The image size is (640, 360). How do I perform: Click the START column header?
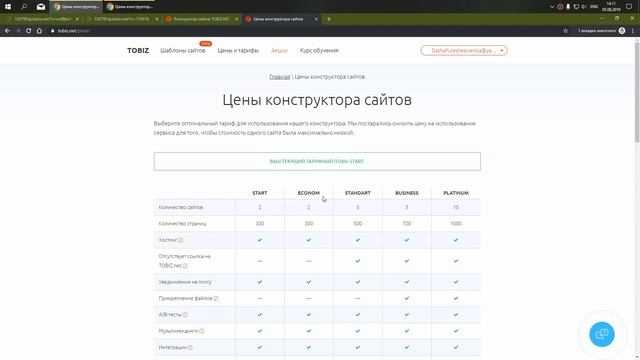(x=260, y=193)
